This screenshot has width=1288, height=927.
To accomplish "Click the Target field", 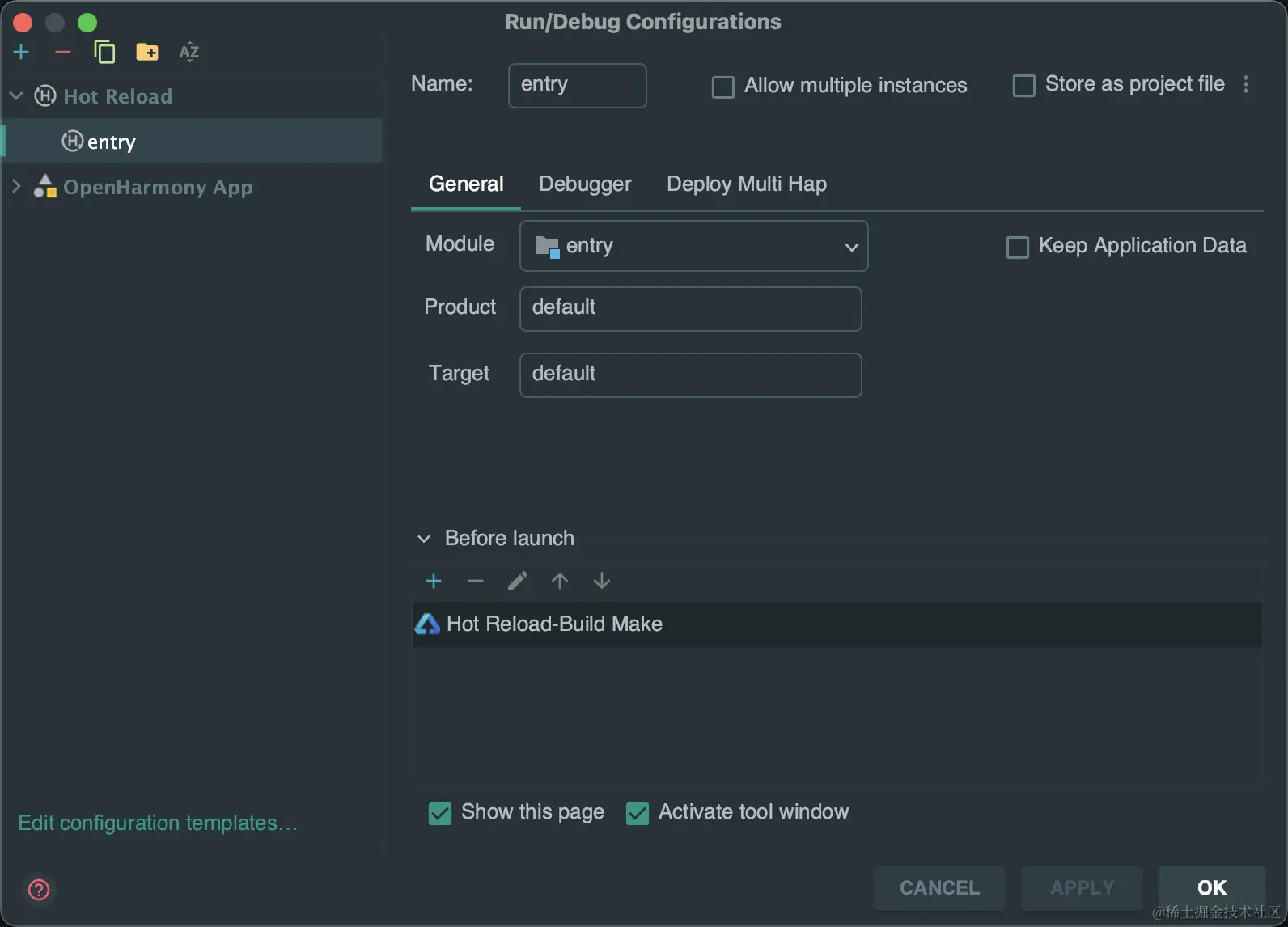I will pyautogui.click(x=690, y=375).
